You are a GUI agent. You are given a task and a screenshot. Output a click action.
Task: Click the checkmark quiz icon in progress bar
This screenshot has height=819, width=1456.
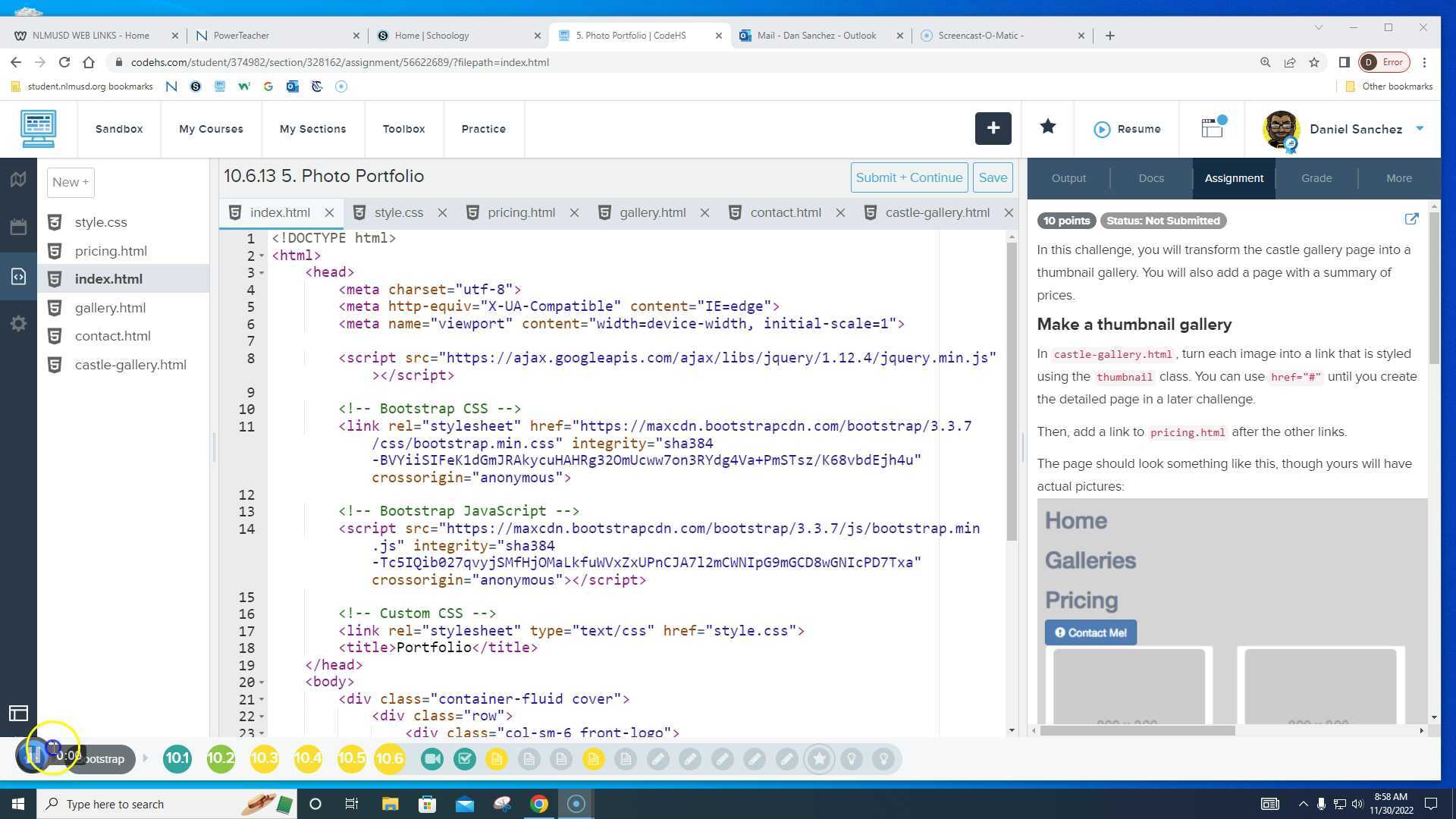point(465,759)
